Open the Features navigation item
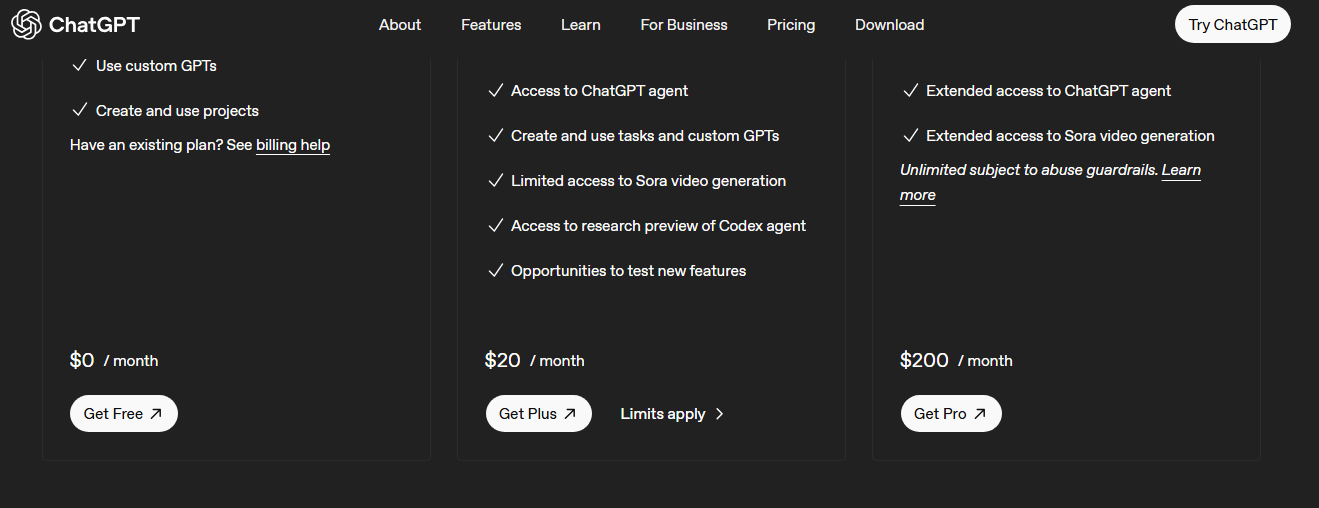The width and height of the screenshot is (1319, 508). (x=491, y=25)
